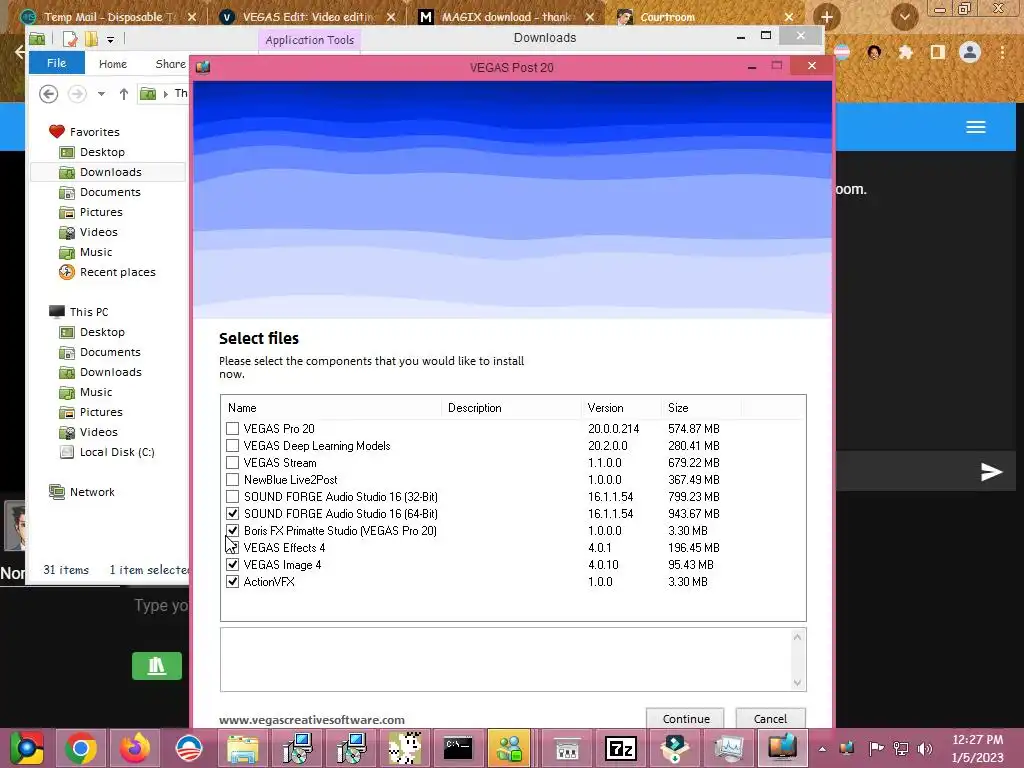Click the volume speaker tray icon
The height and width of the screenshot is (768, 1024).
tap(925, 748)
